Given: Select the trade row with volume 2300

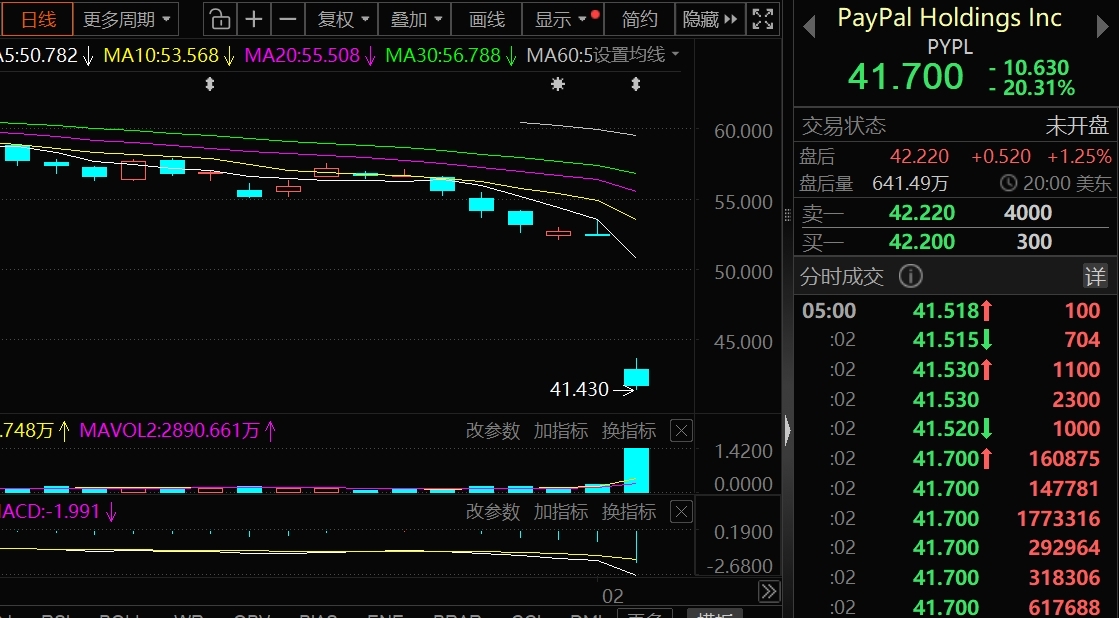Looking at the screenshot, I should tap(956, 399).
